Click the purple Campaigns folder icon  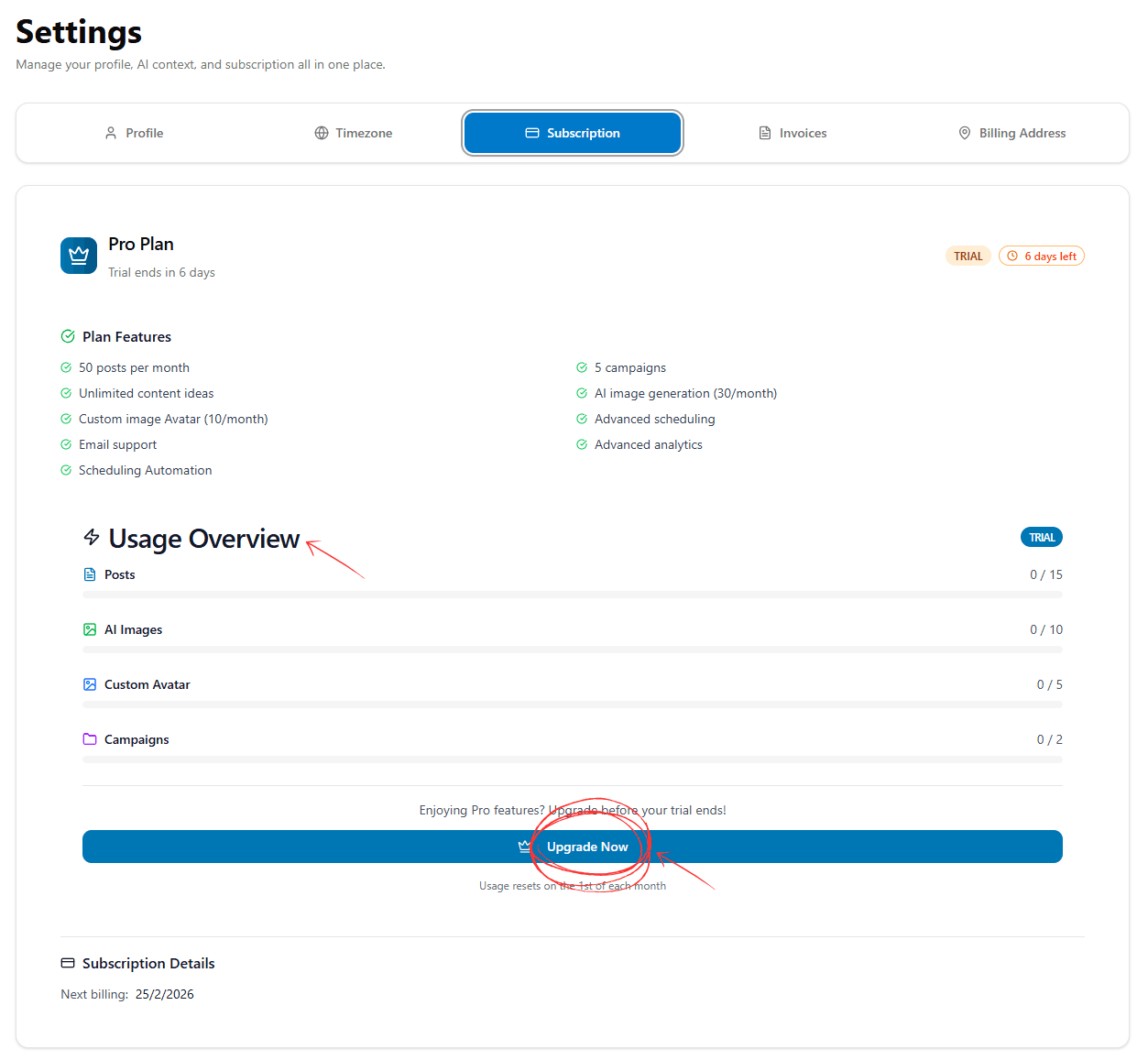(90, 739)
